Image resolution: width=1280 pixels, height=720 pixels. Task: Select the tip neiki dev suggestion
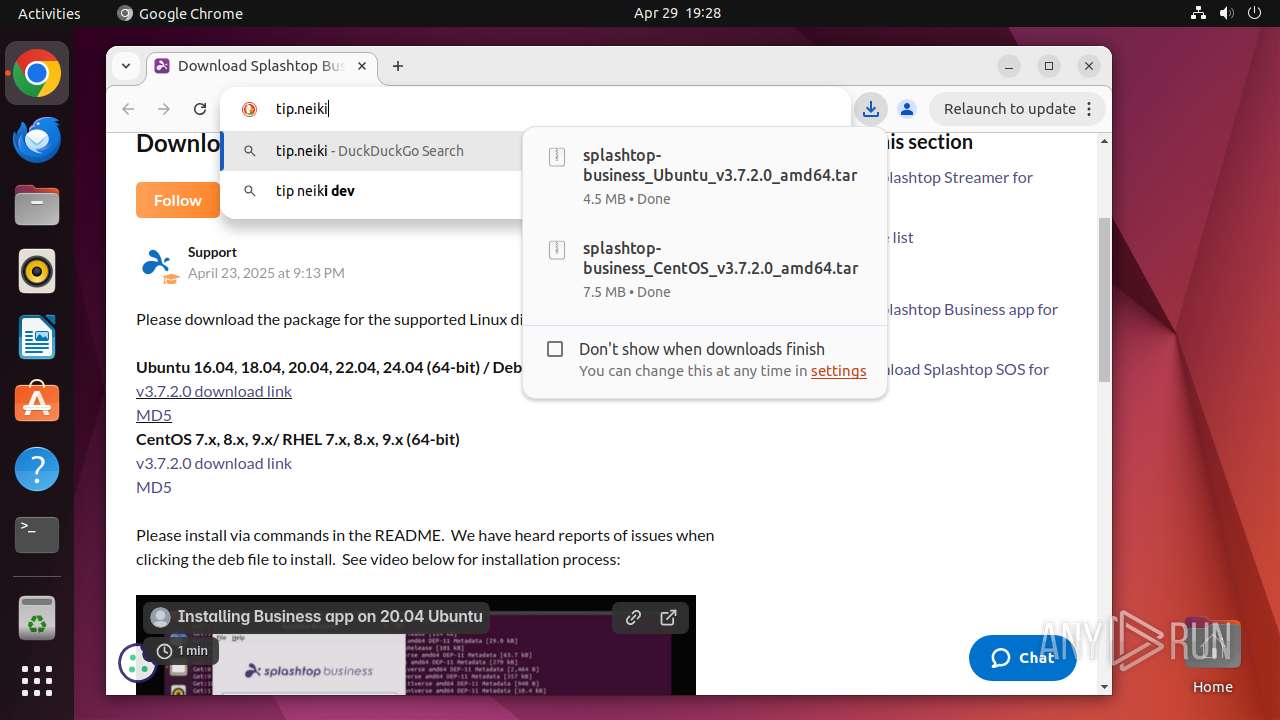pyautogui.click(x=372, y=191)
